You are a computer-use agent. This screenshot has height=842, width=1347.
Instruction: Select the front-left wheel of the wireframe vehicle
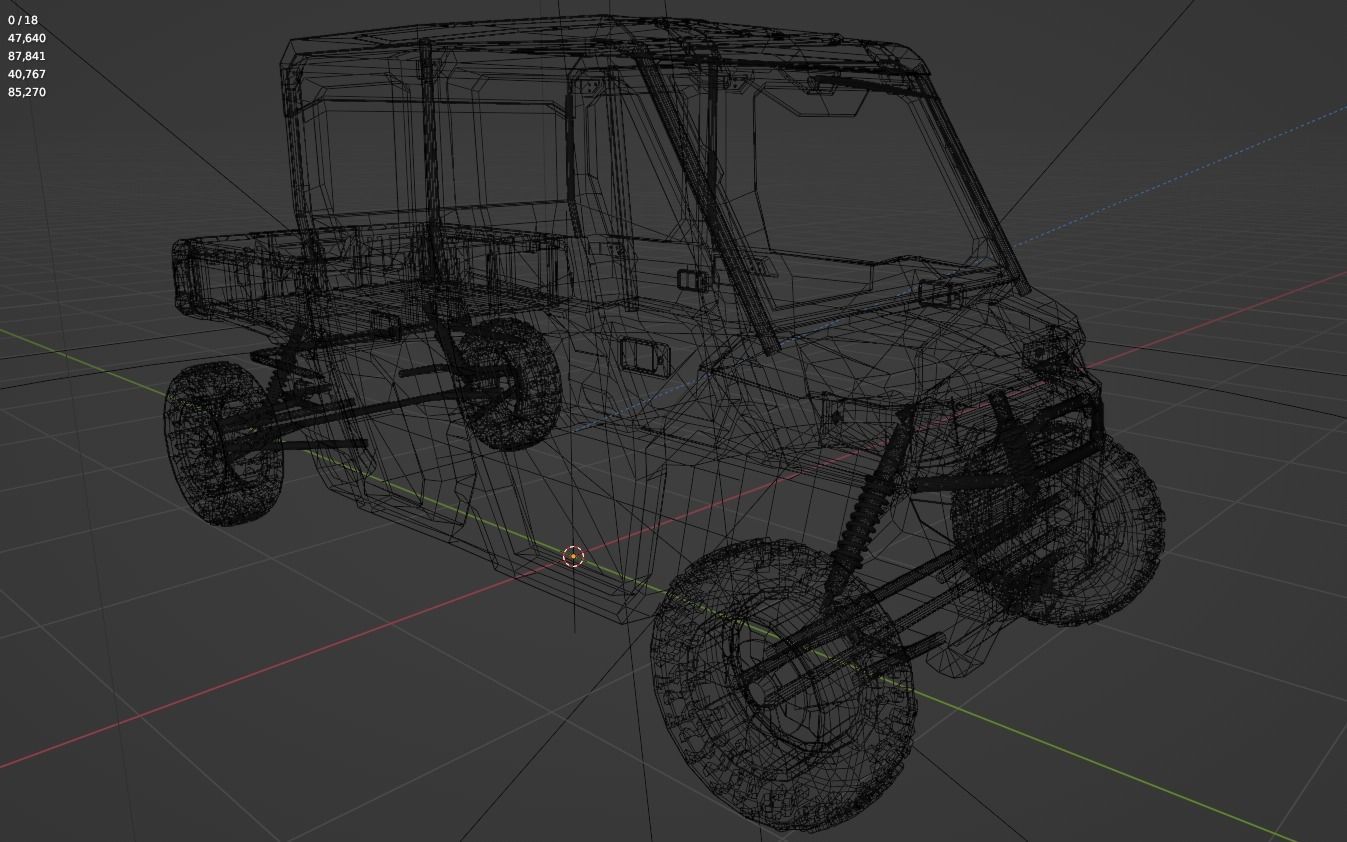pos(783,684)
